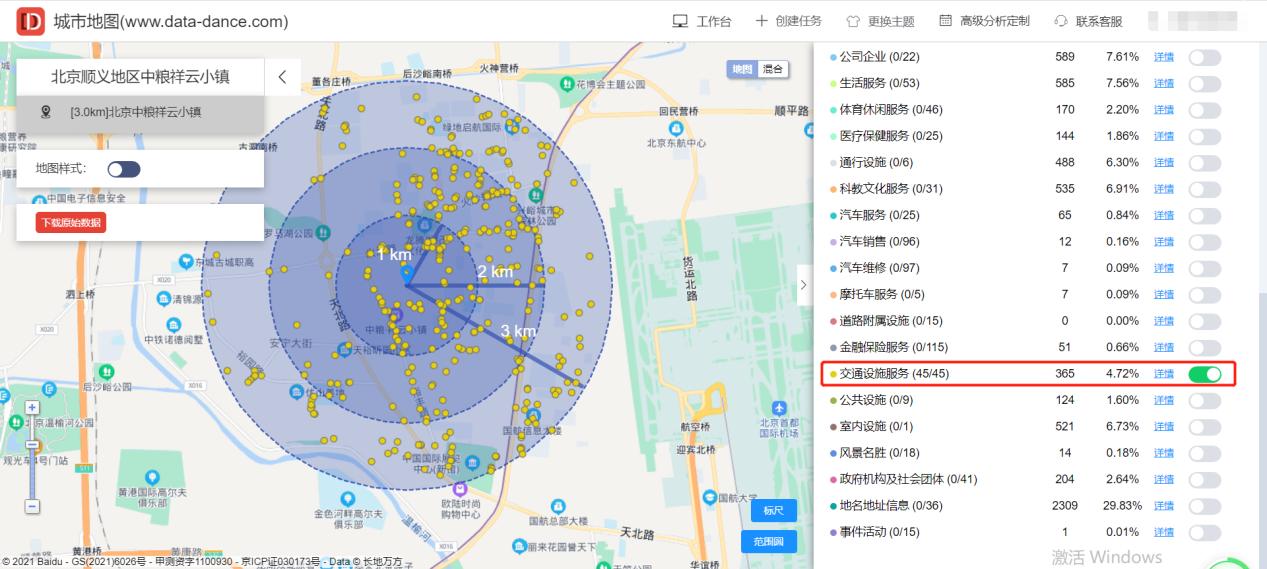
Task: Collapse the left panel with the chevron
Action: click(283, 77)
